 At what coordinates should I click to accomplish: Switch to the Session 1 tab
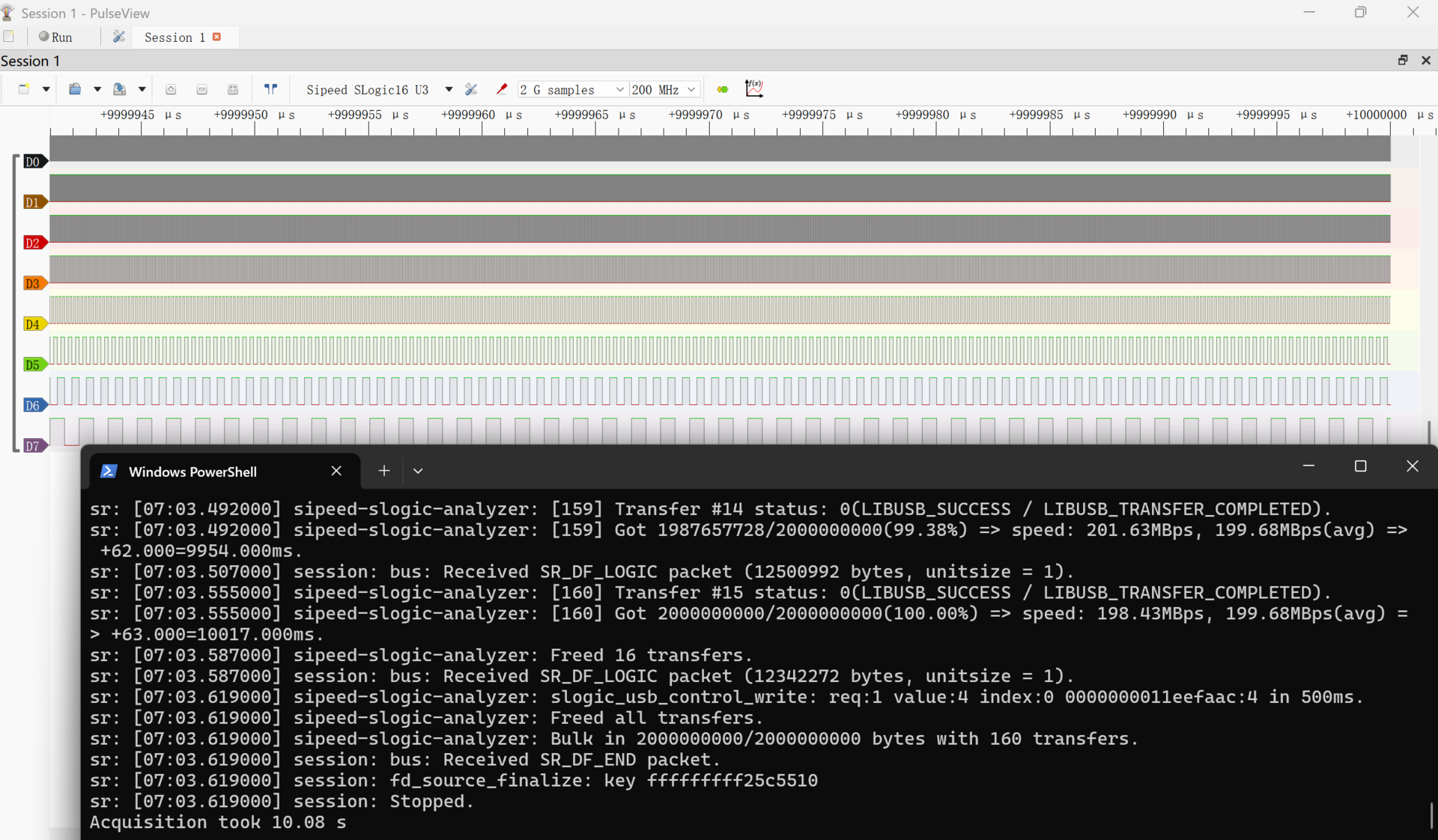(175, 37)
